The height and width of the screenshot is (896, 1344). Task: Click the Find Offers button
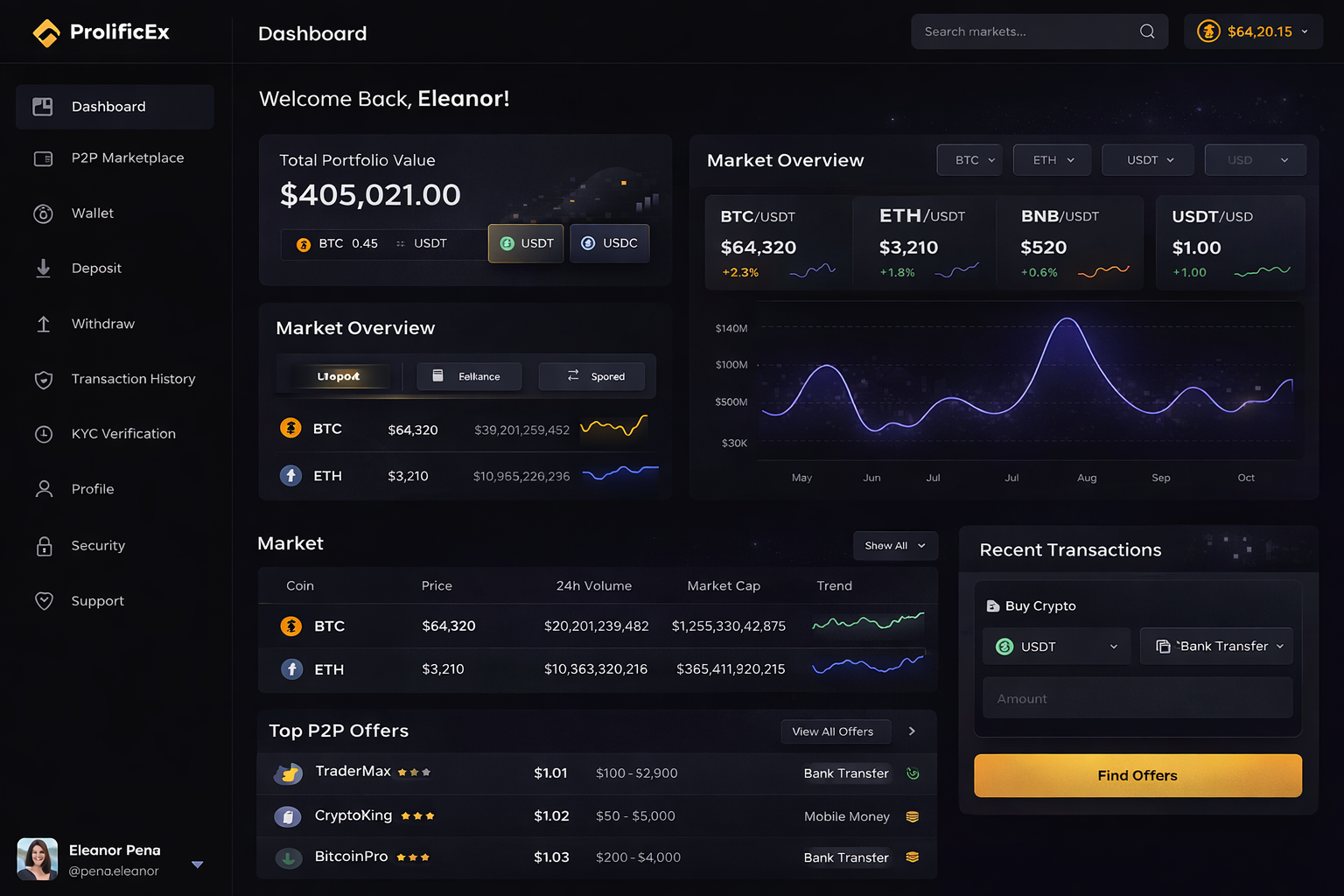click(1137, 775)
